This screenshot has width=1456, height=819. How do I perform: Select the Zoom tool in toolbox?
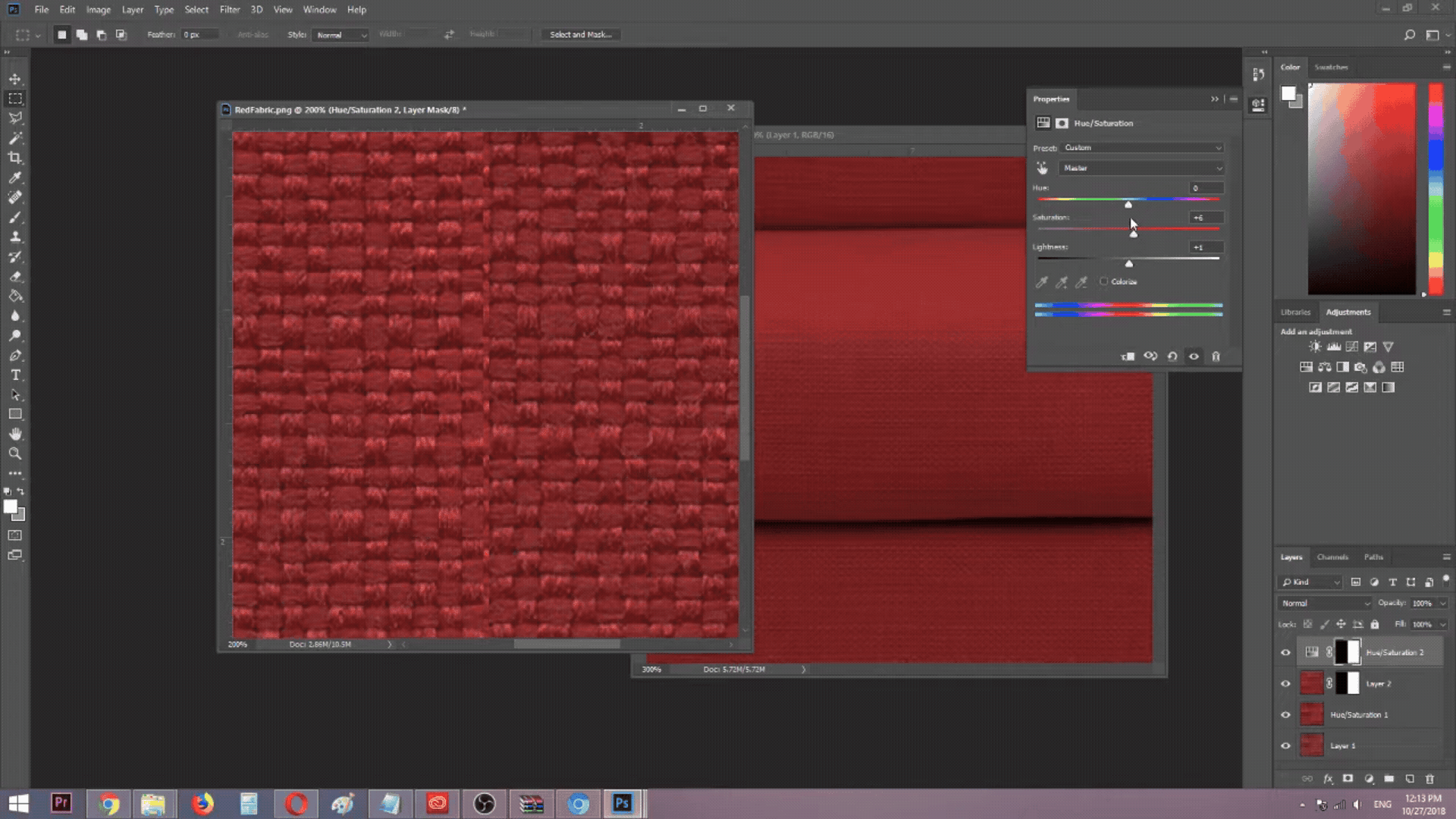coord(15,453)
